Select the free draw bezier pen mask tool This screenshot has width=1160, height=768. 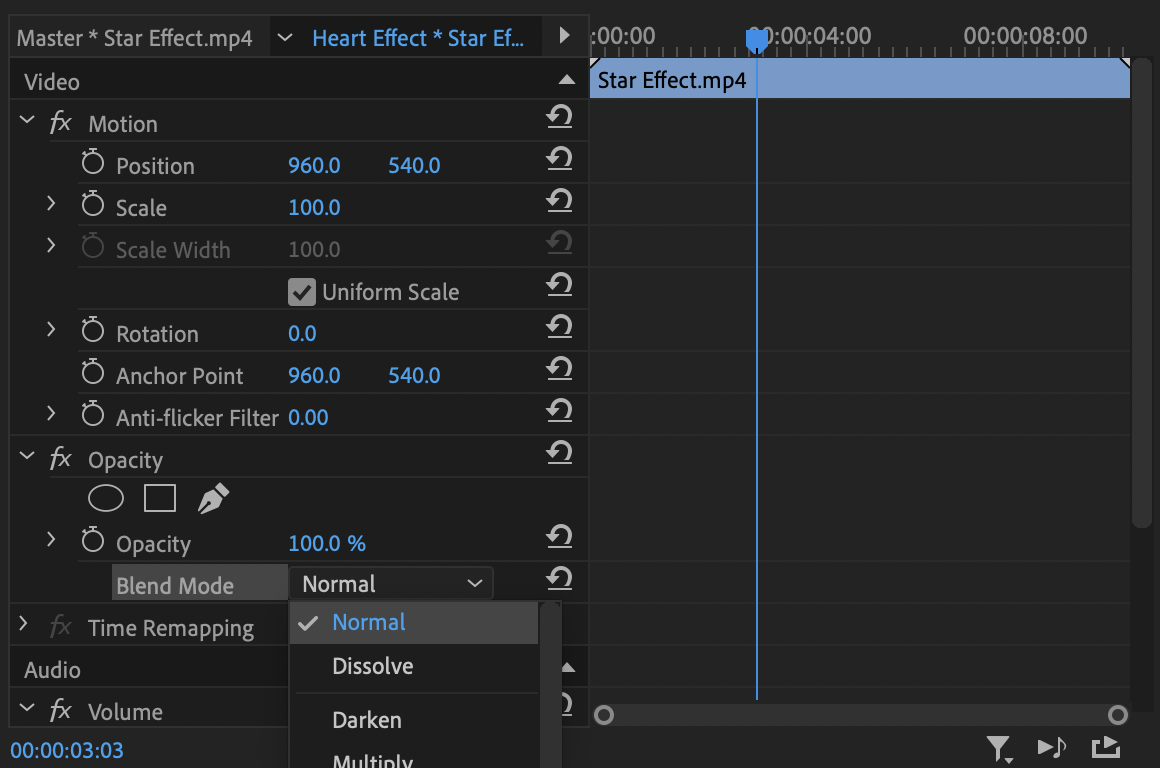[x=213, y=498]
